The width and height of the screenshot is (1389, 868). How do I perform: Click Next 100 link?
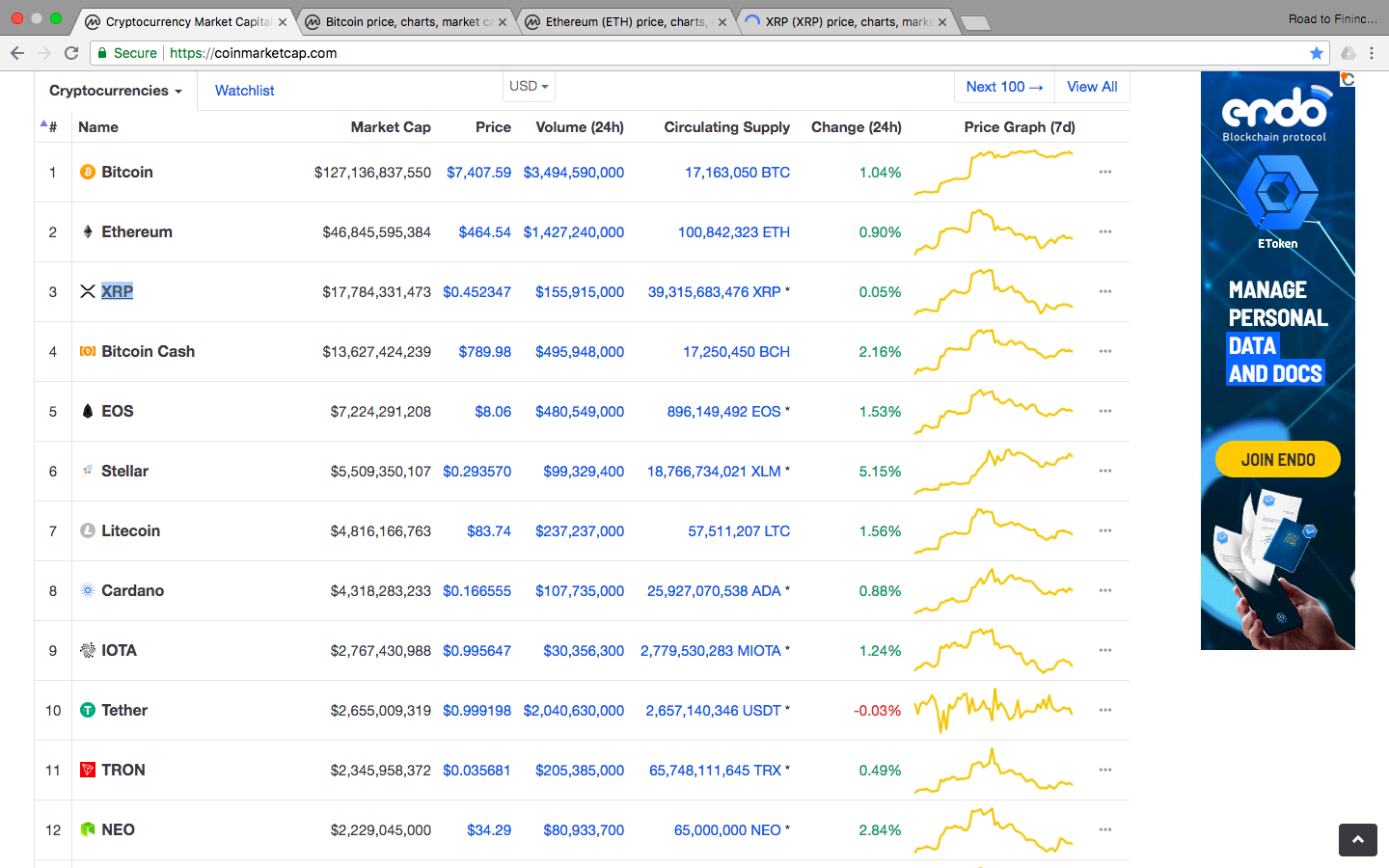click(x=1004, y=87)
